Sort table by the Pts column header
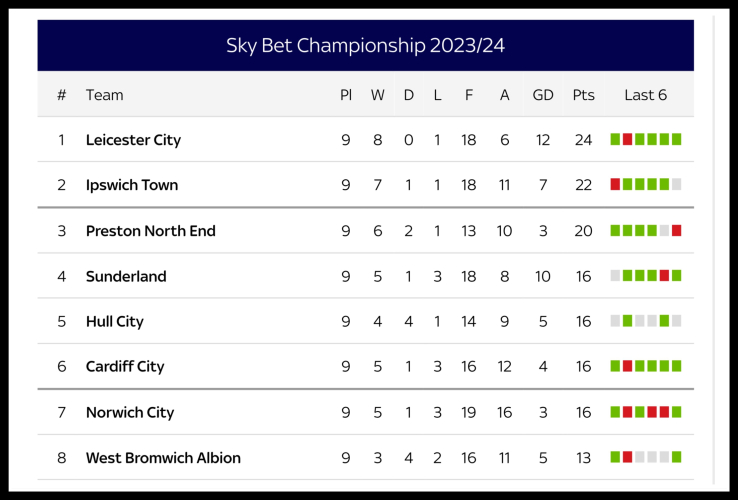 click(x=583, y=95)
